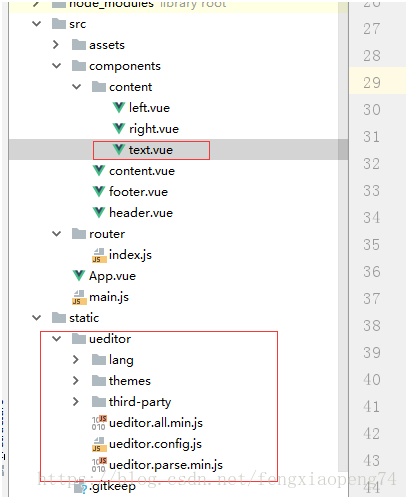Expand the lang folder chevron
The height and width of the screenshot is (499, 408).
(x=76, y=360)
